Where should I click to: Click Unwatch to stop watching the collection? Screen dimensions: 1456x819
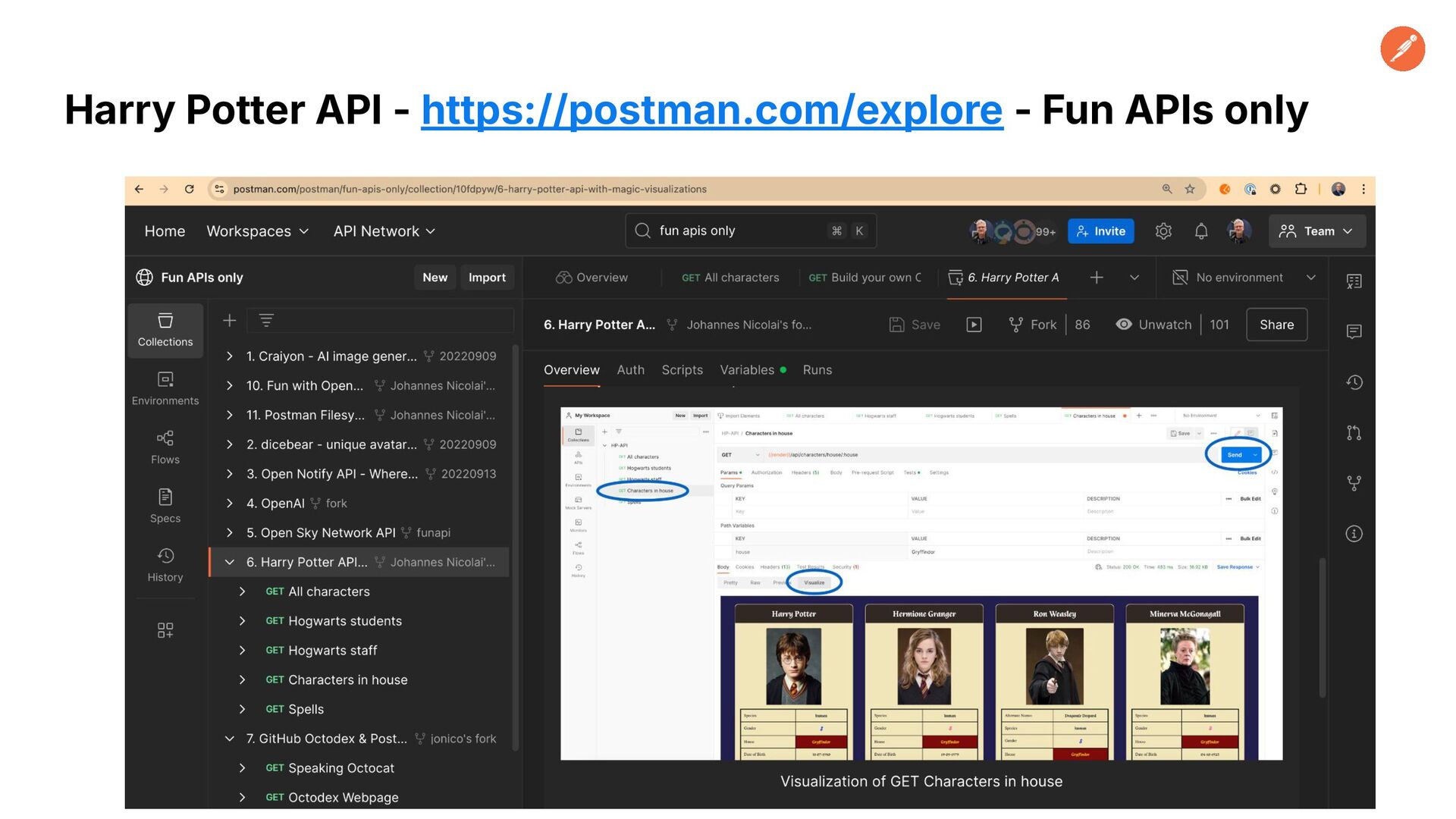pos(1153,325)
